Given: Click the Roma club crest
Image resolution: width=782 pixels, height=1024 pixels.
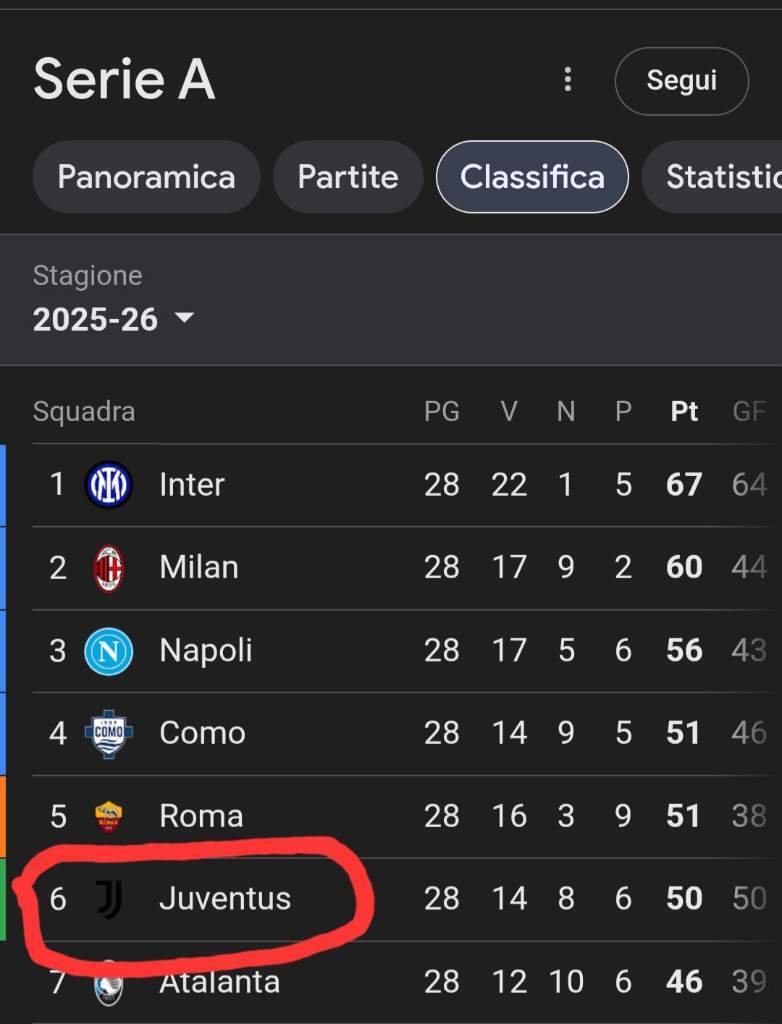Looking at the screenshot, I should coord(108,816).
